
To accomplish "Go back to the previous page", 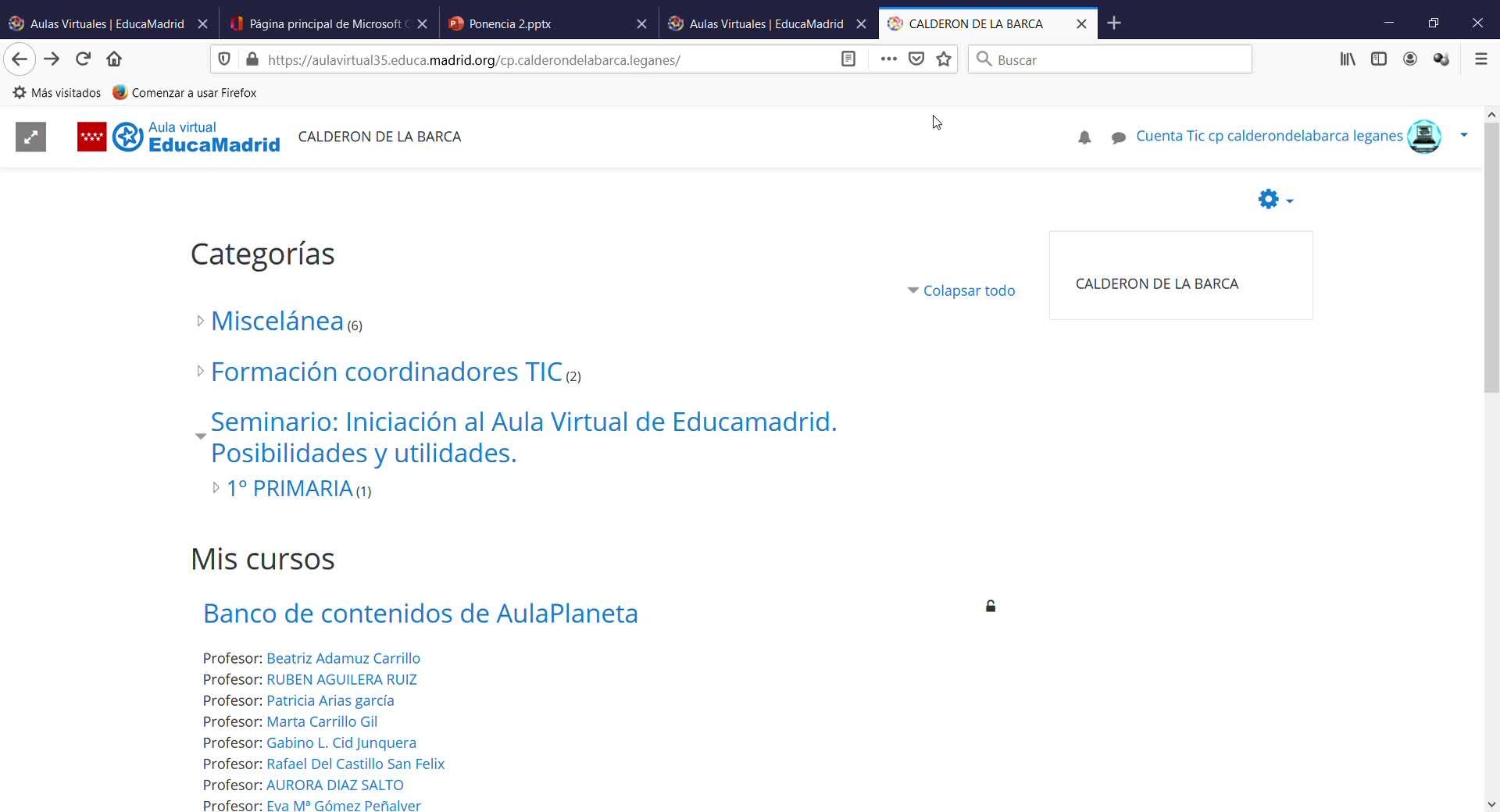I will tap(20, 59).
